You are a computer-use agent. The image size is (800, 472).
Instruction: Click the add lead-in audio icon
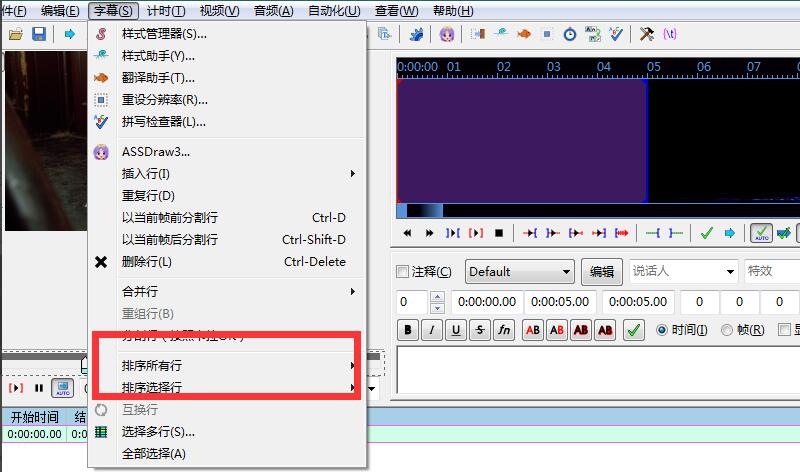(x=653, y=233)
